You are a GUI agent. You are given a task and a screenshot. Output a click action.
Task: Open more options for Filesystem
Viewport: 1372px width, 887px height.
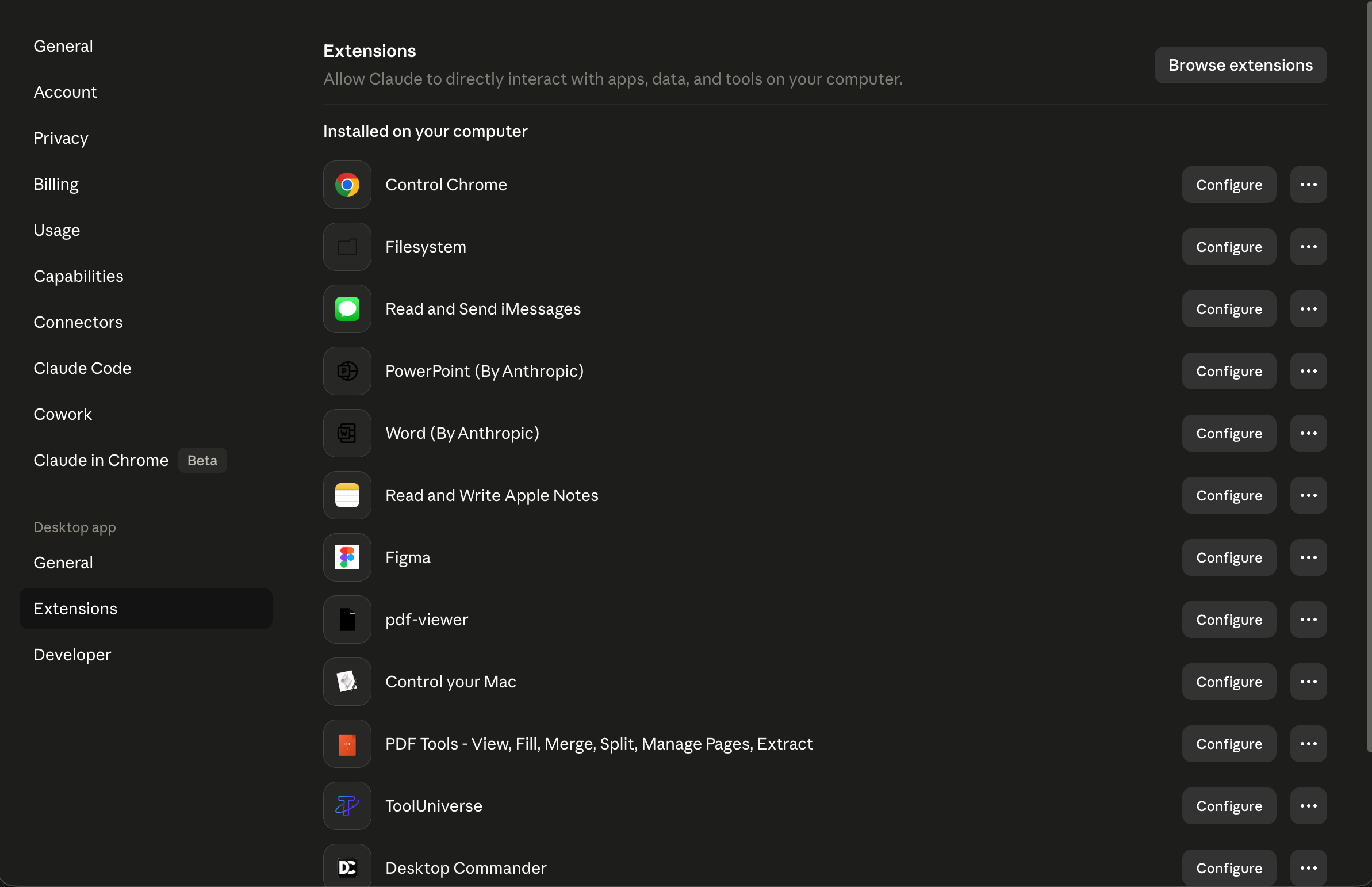1309,247
